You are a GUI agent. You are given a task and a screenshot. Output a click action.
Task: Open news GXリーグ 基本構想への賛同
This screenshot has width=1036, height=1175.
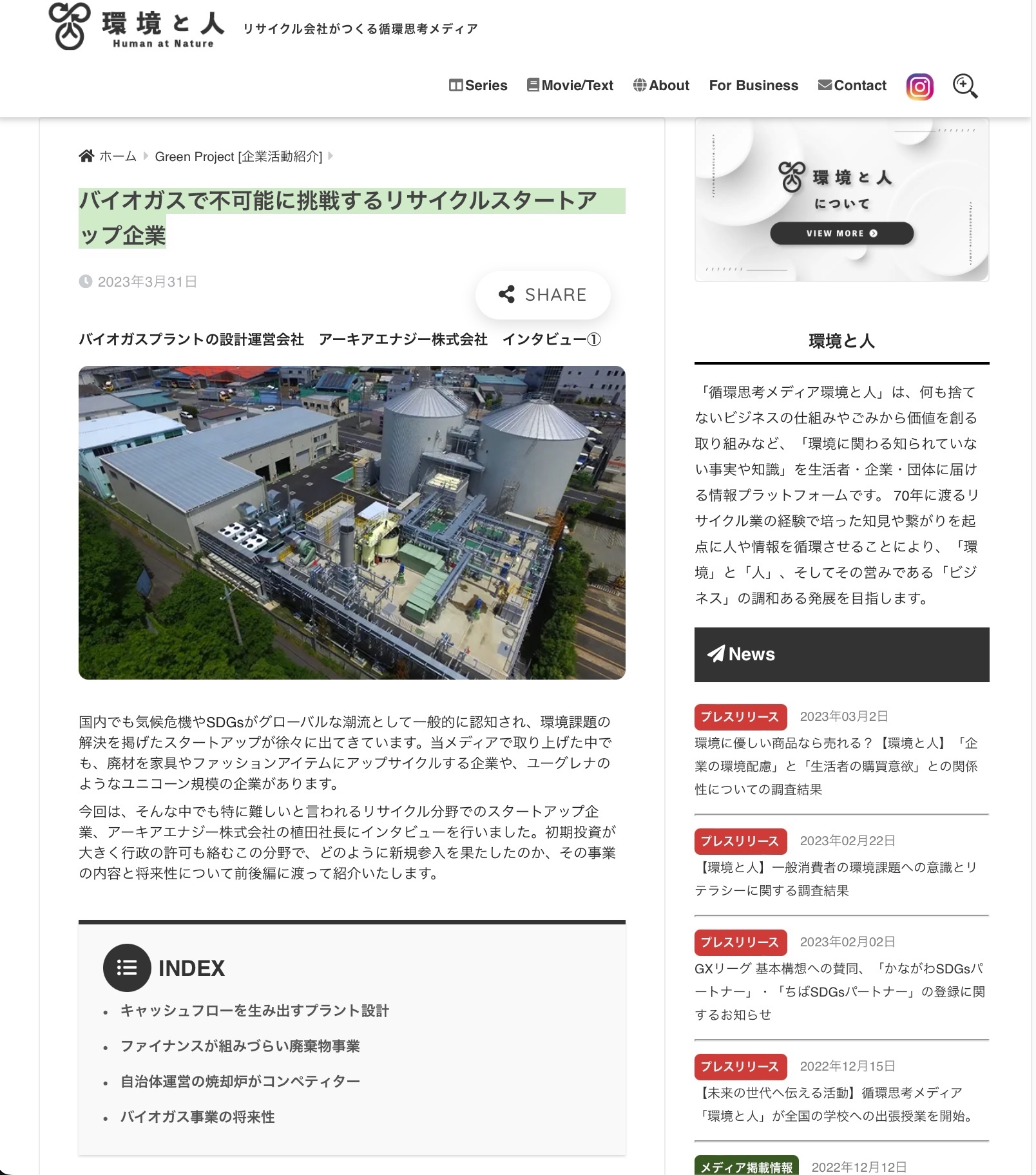(839, 991)
